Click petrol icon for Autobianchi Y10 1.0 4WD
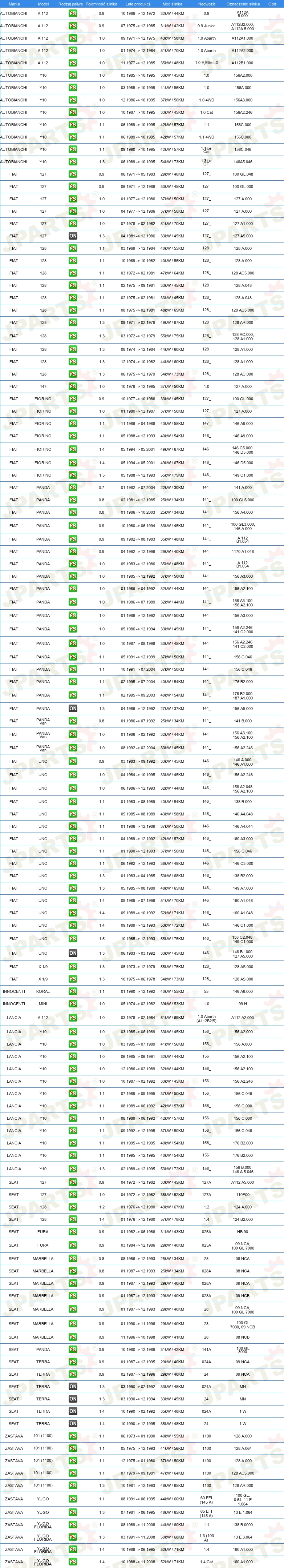The height and width of the screenshot is (1568, 284). (x=73, y=100)
